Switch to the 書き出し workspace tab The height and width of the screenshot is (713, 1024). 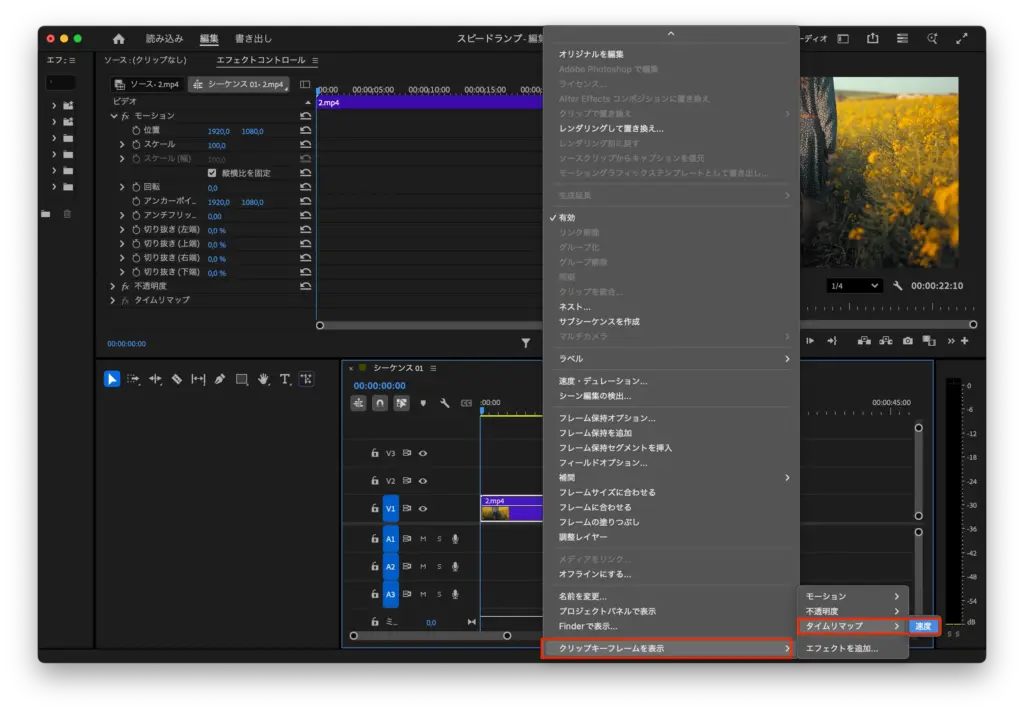253,39
